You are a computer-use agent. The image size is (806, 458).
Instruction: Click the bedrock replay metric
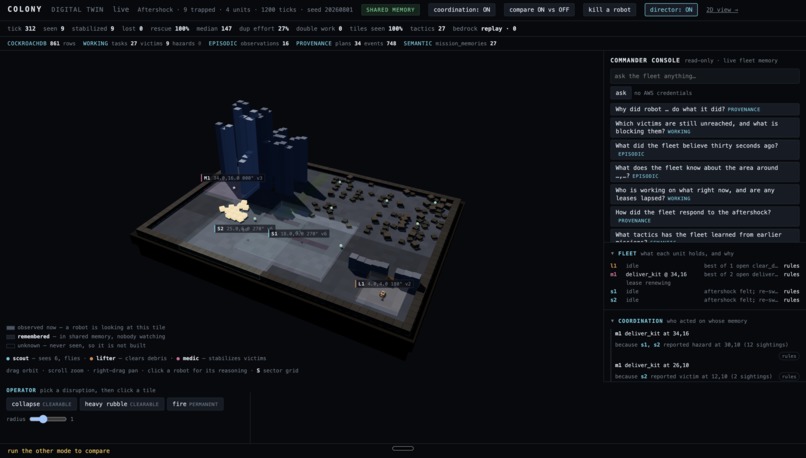coord(484,29)
